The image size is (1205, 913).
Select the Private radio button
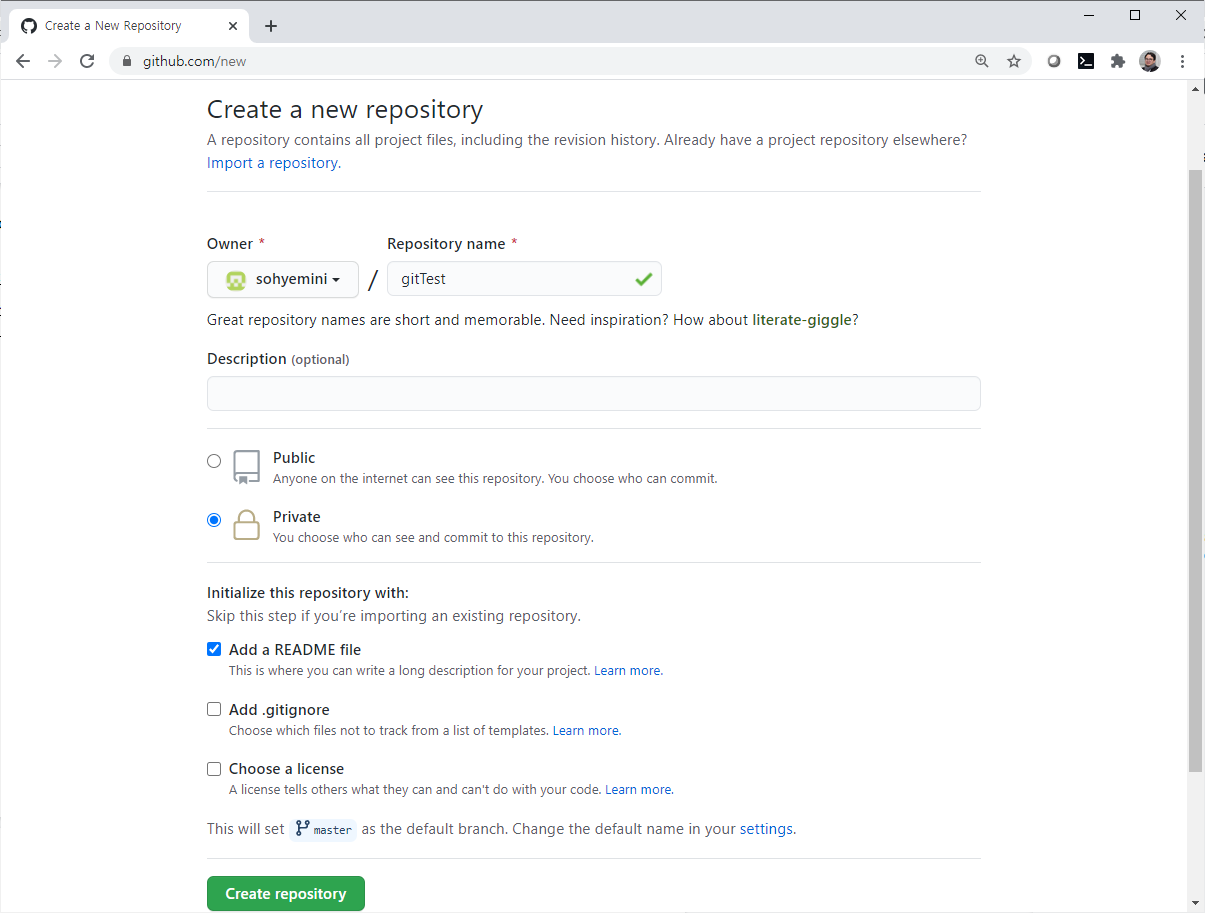pyautogui.click(x=214, y=520)
